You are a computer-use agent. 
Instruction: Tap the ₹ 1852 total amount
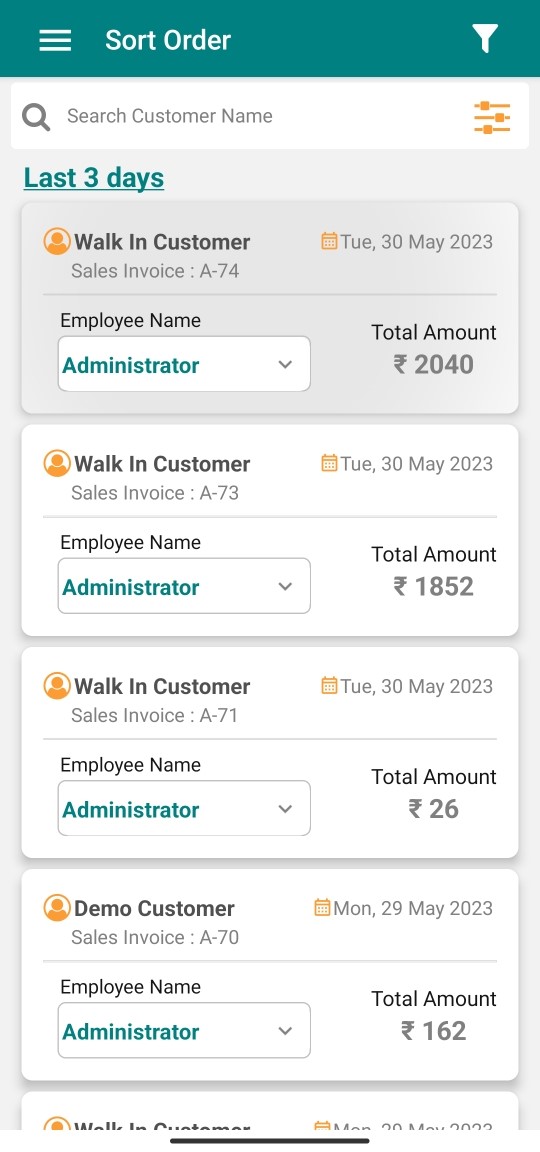[x=433, y=586]
